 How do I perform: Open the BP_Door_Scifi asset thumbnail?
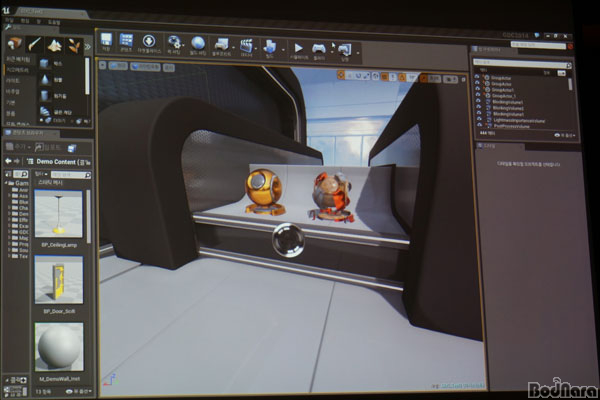pyautogui.click(x=59, y=280)
